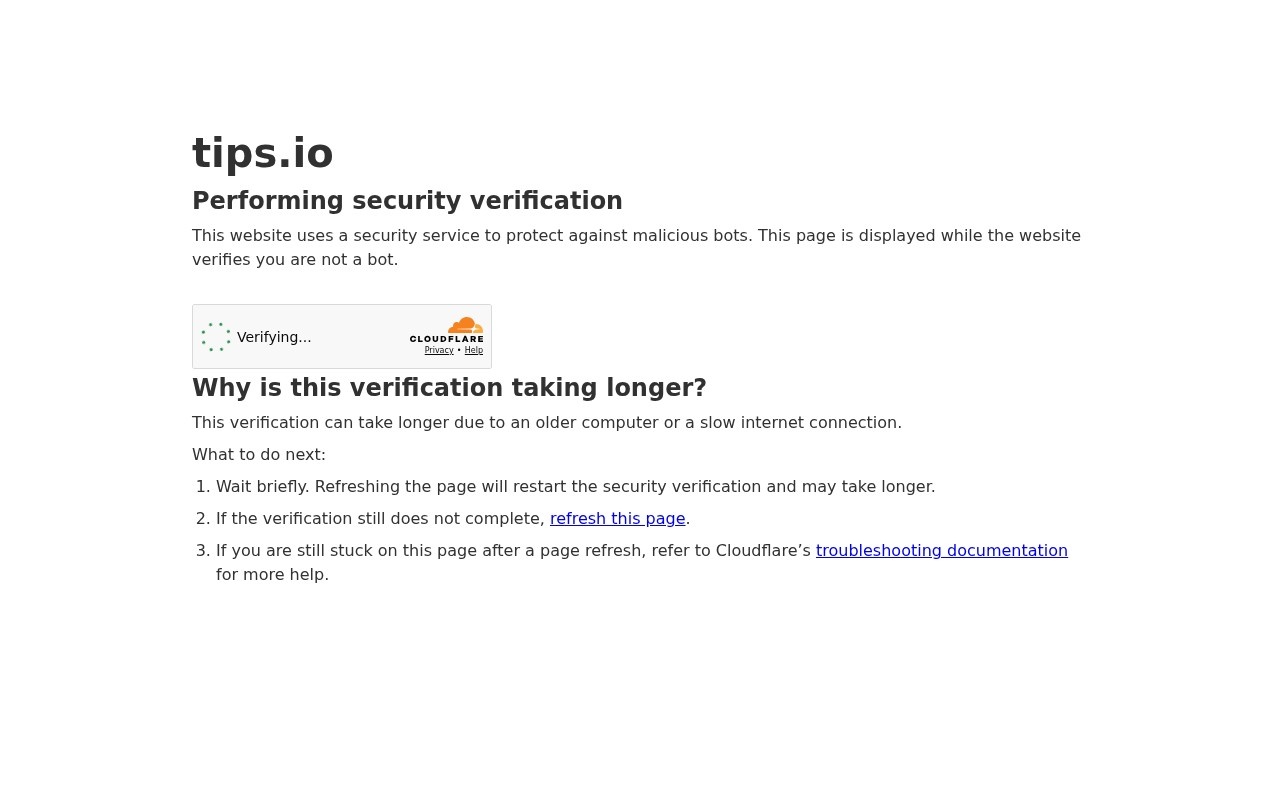Click 'If the verification still does not complete' text
Viewport: 1280px width, 800px height.
coord(380,518)
